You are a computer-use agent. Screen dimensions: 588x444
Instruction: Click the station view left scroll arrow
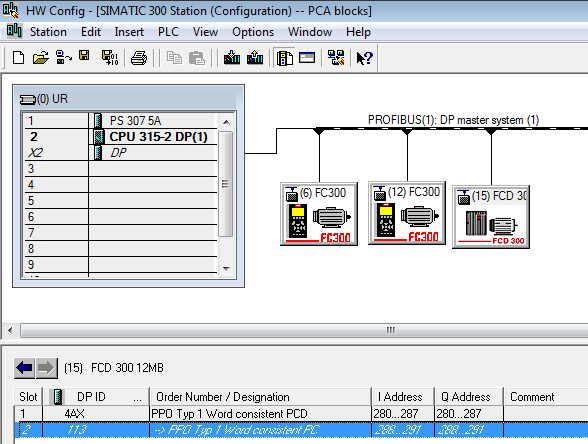[x=10, y=330]
